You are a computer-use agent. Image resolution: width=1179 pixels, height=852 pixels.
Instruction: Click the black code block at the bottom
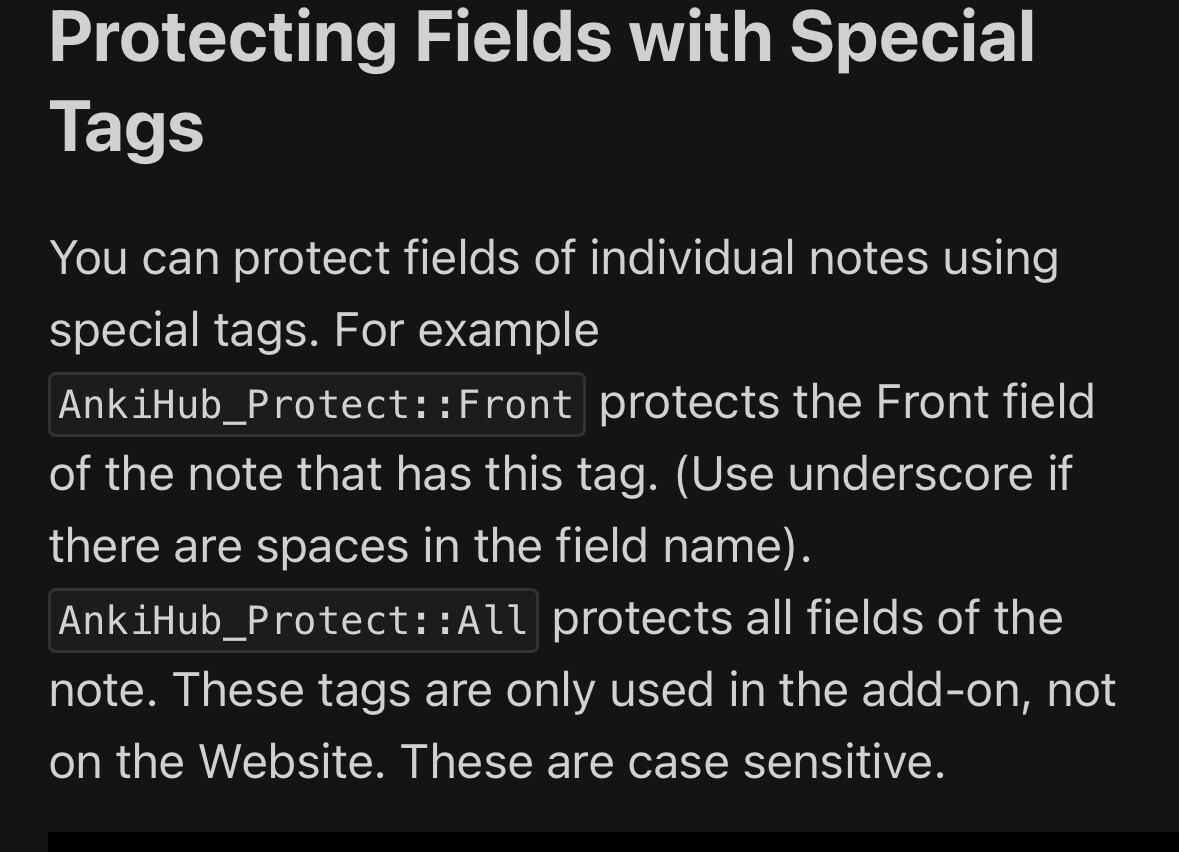pyautogui.click(x=614, y=841)
